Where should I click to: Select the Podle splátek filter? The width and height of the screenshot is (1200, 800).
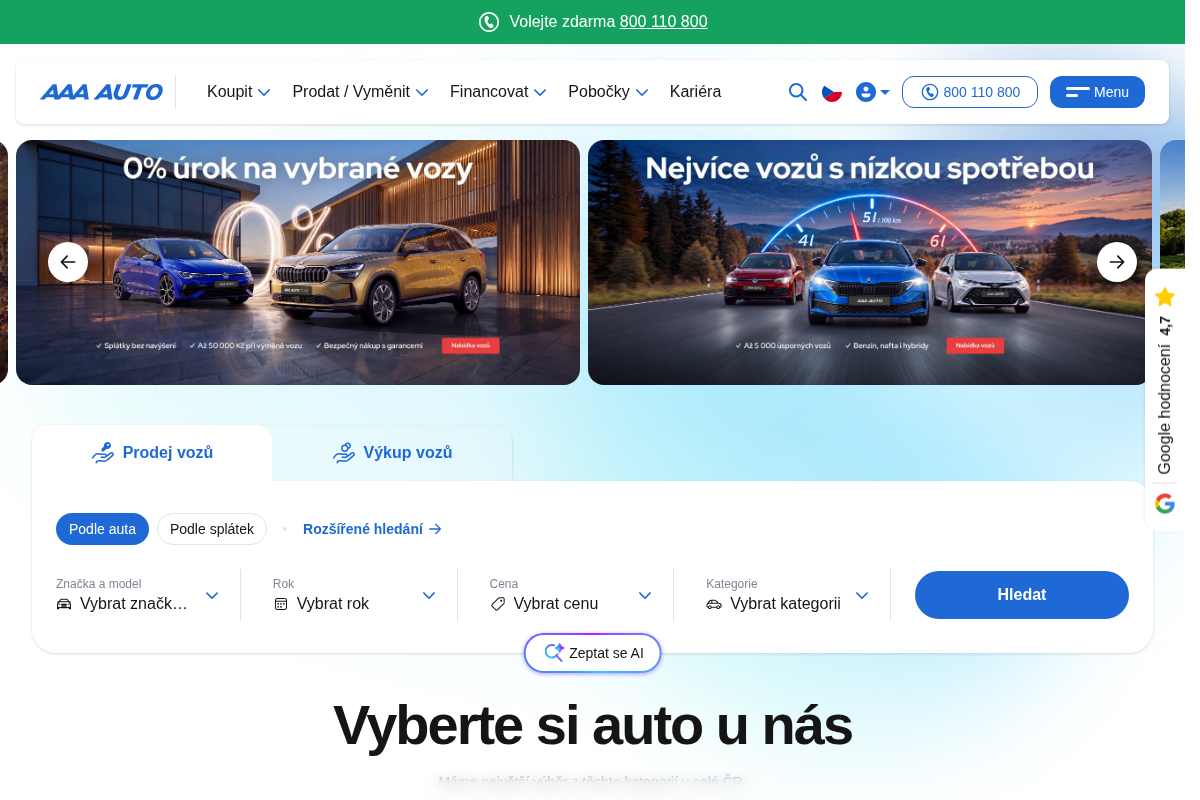tap(212, 529)
